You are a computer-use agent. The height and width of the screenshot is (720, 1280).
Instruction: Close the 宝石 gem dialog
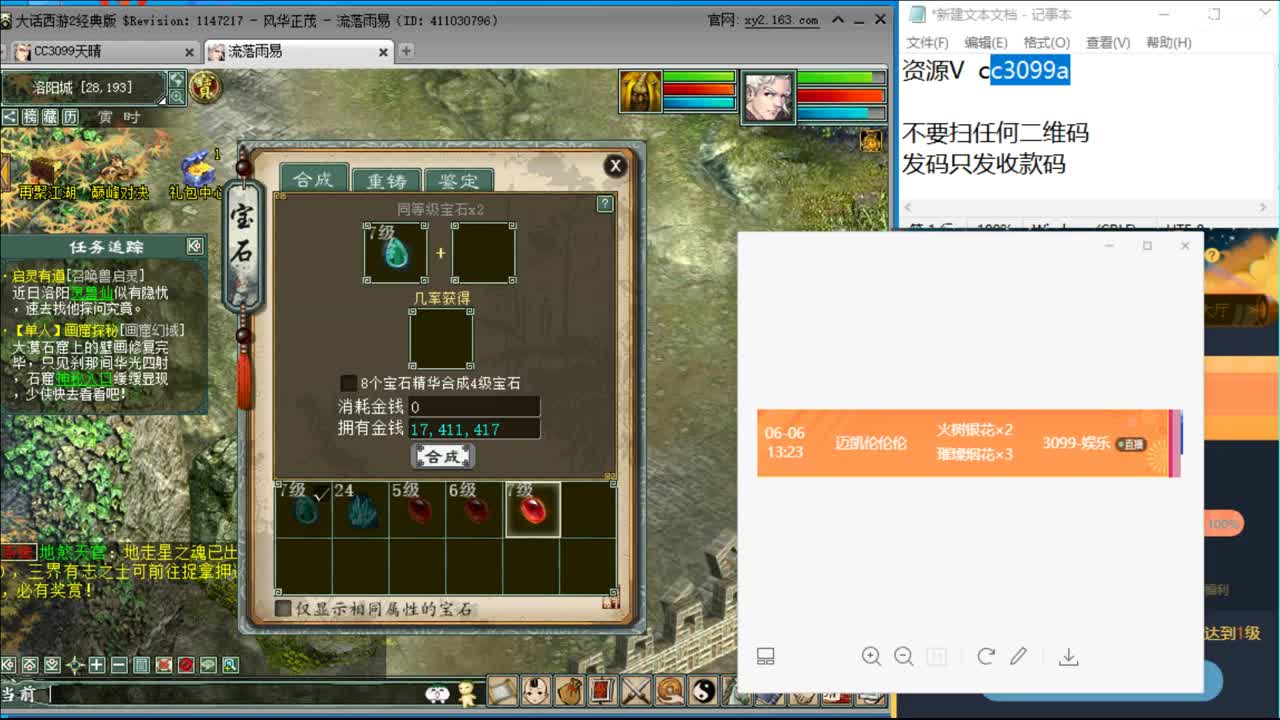615,166
